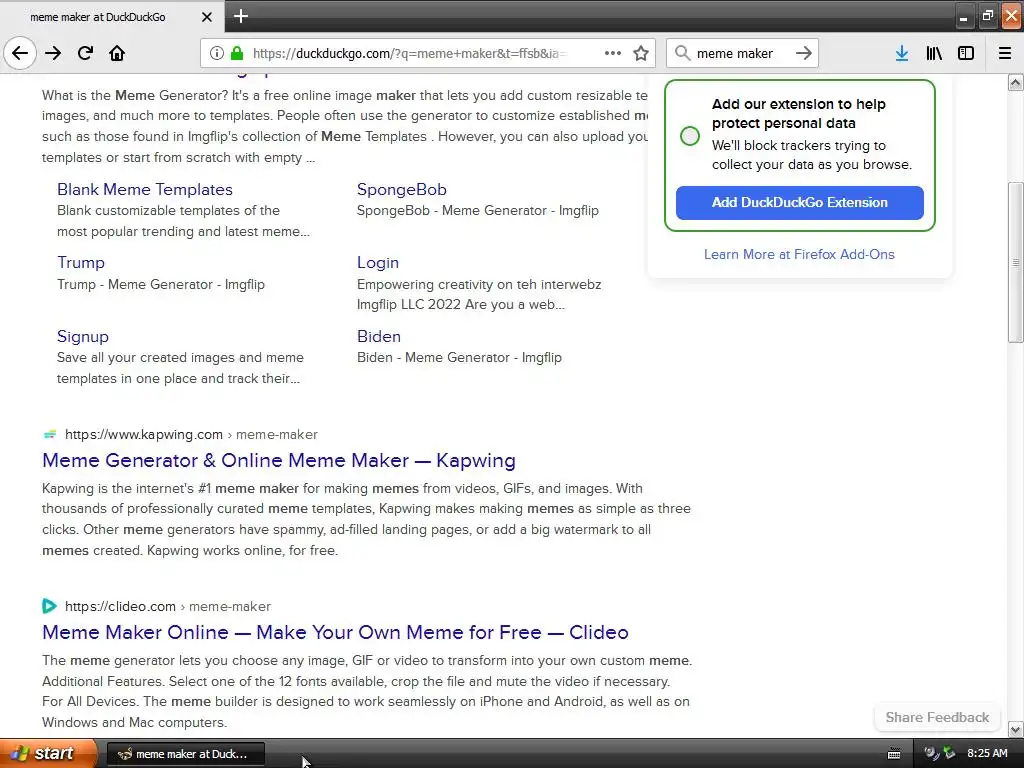The image size is (1024, 768).
Task: Open Clideo Meme Maker Online result title
Action: 335,632
